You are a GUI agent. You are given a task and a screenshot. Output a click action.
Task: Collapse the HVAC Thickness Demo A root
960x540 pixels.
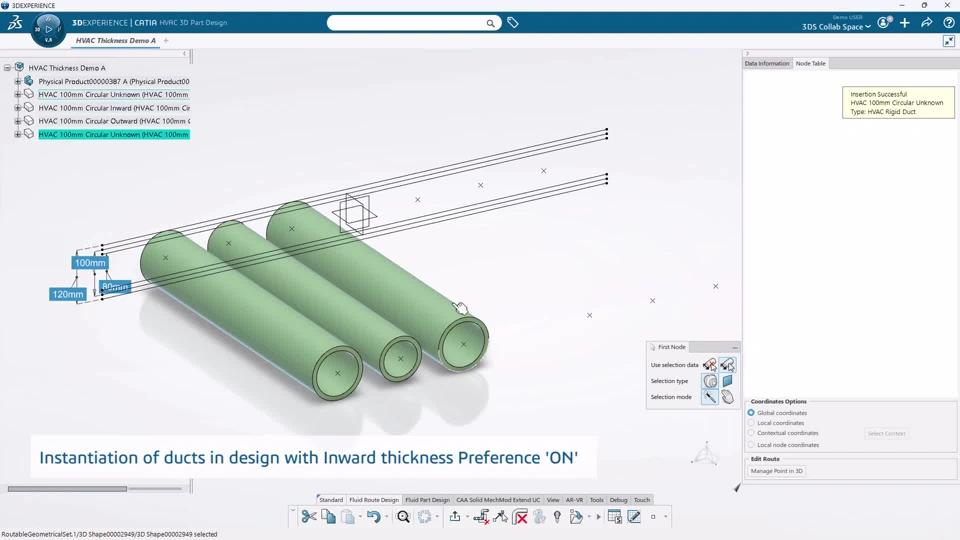(7, 68)
